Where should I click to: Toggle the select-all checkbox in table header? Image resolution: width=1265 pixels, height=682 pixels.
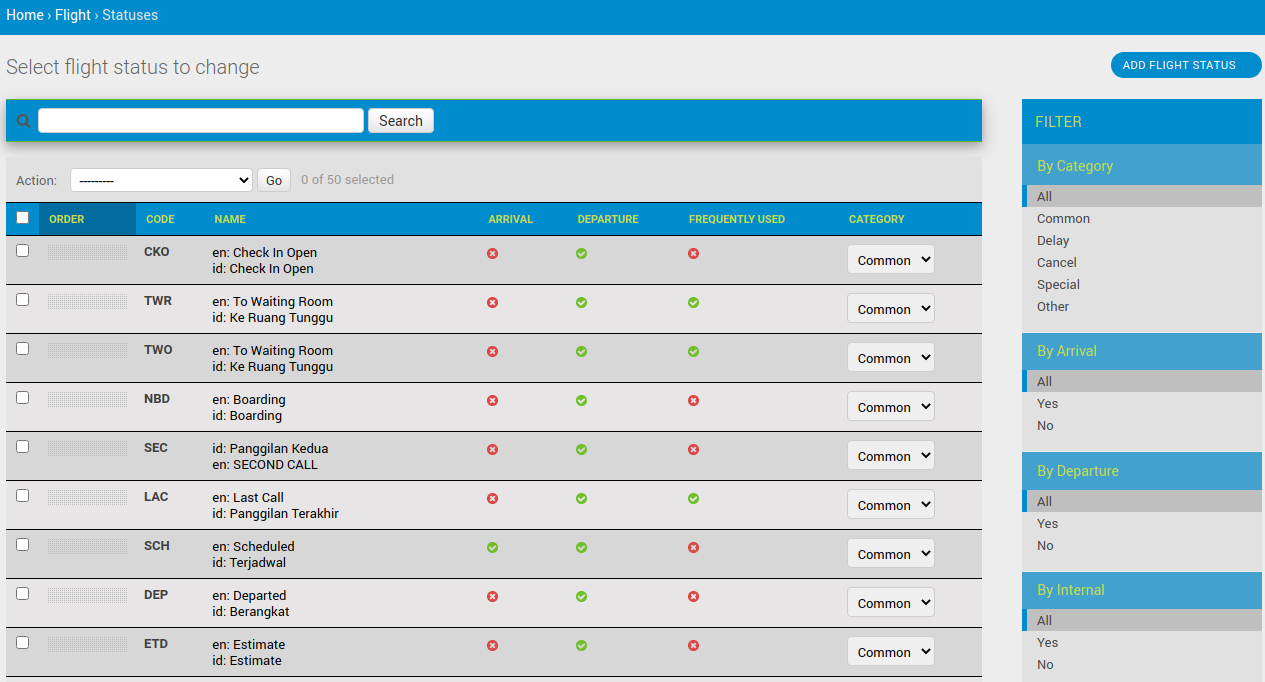[x=23, y=218]
